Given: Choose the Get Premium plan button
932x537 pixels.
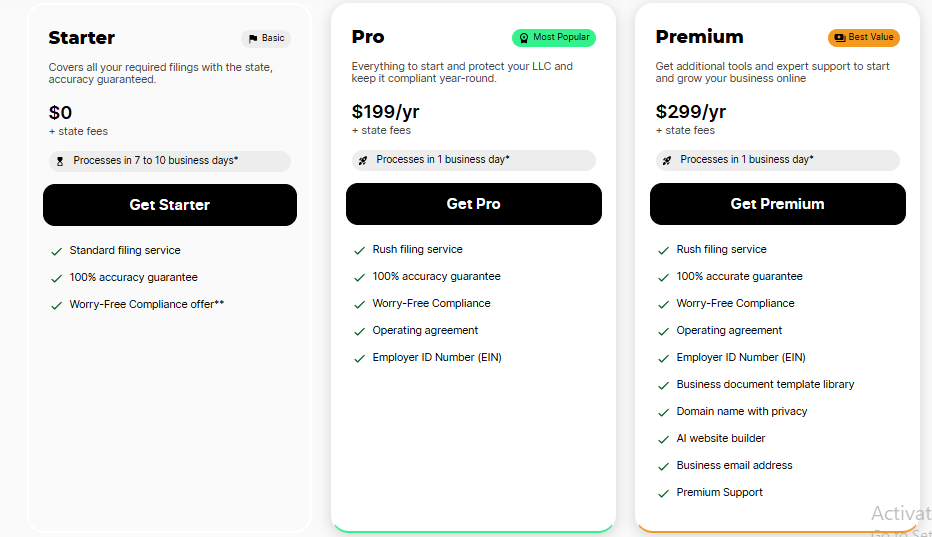Looking at the screenshot, I should (x=777, y=204).
